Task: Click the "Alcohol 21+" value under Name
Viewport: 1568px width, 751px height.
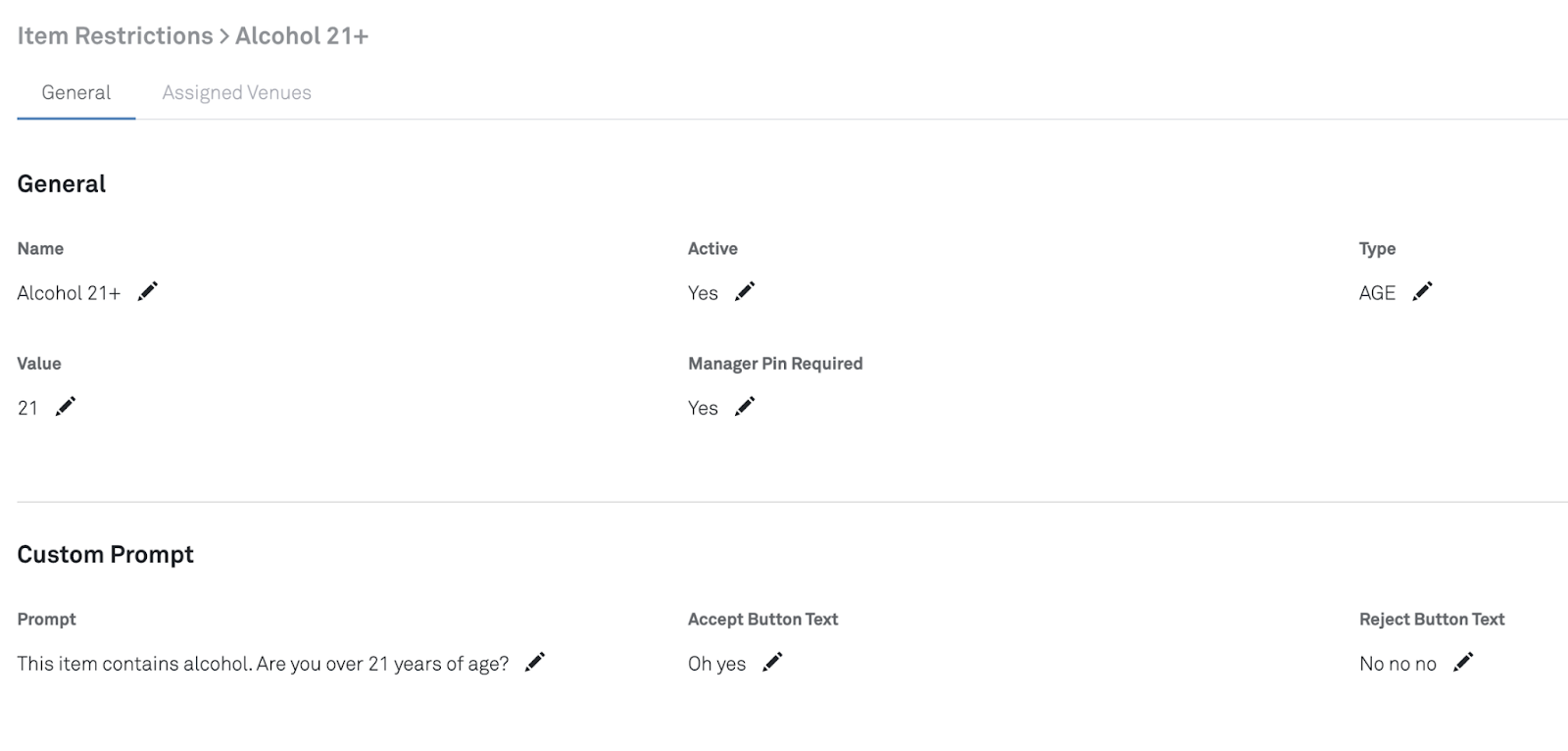Action: pyautogui.click(x=69, y=293)
